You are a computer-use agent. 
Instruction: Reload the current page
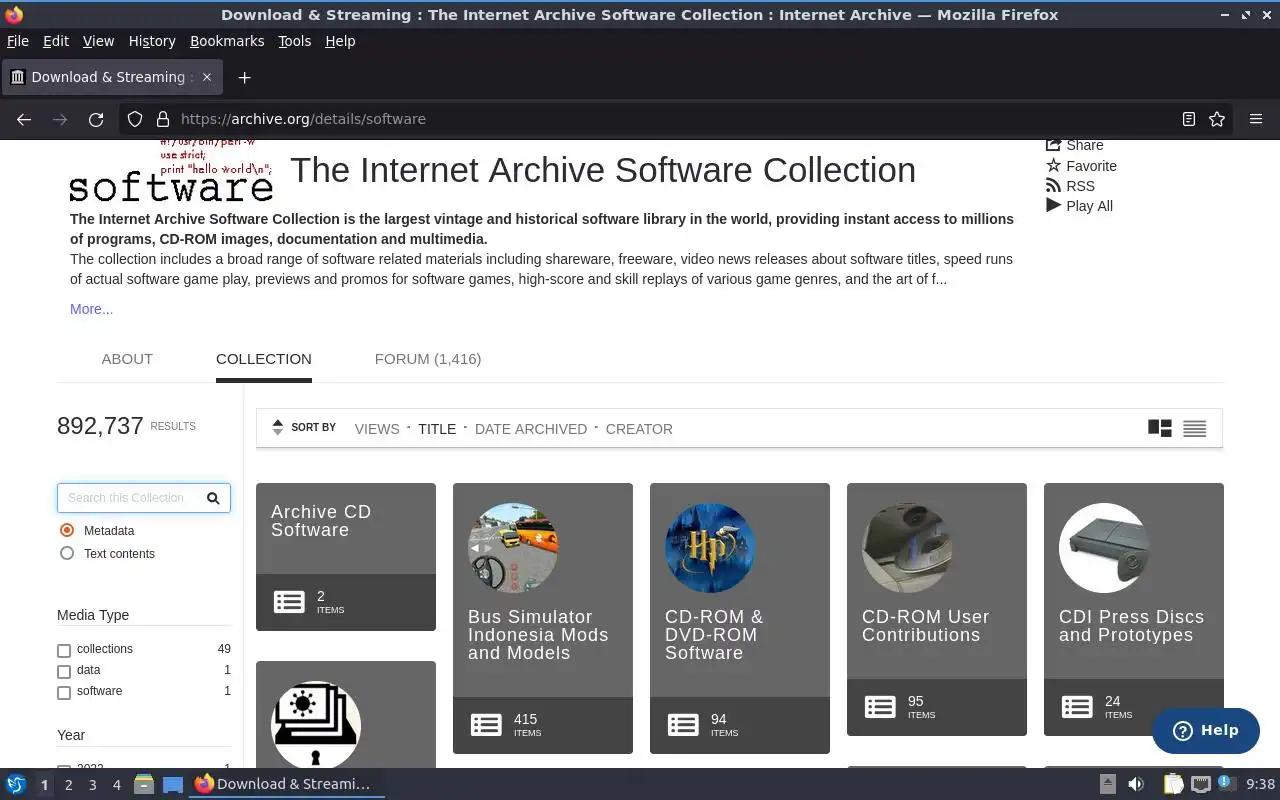96,119
